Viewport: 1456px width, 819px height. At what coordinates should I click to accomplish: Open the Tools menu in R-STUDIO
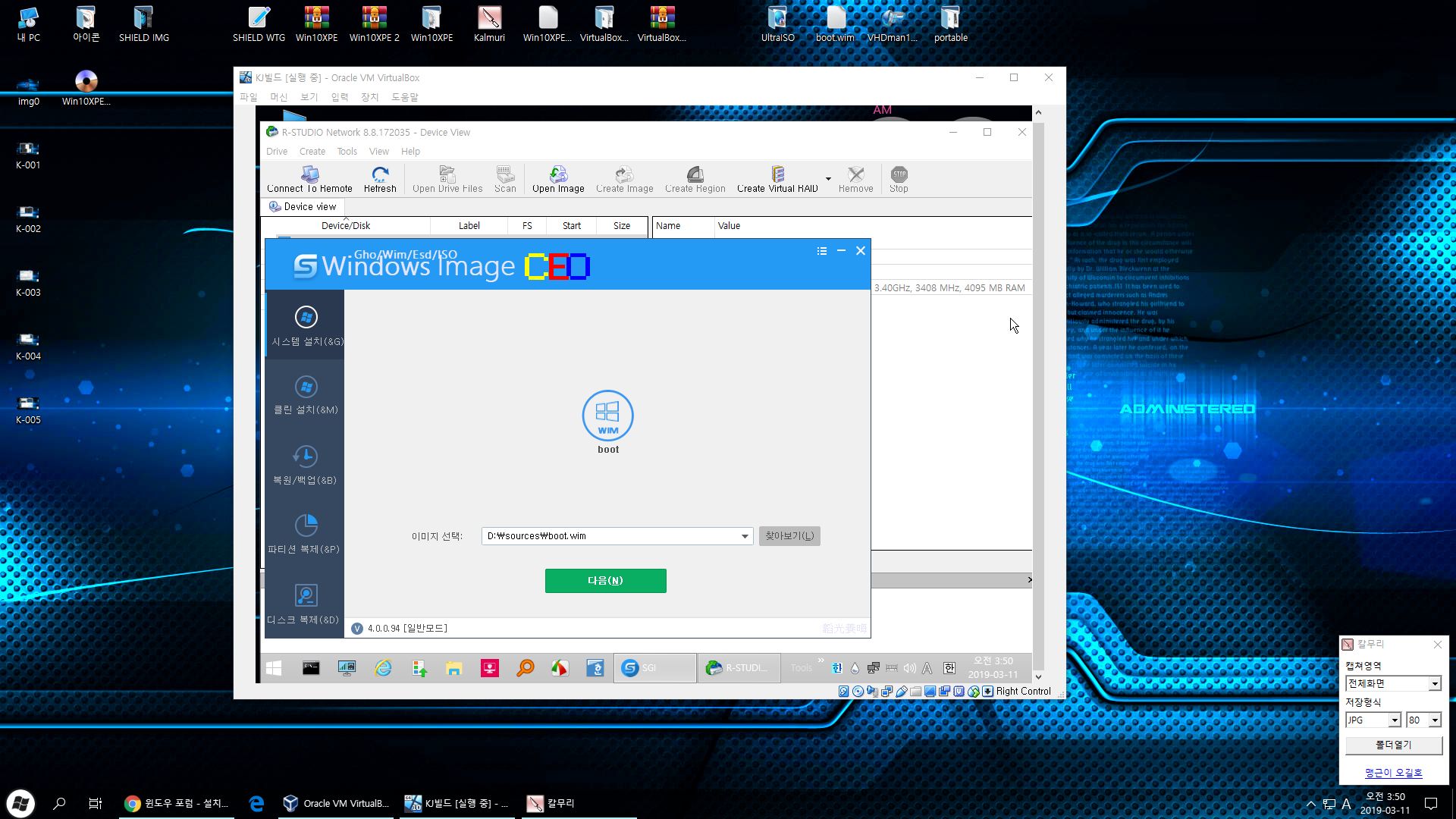tap(347, 152)
